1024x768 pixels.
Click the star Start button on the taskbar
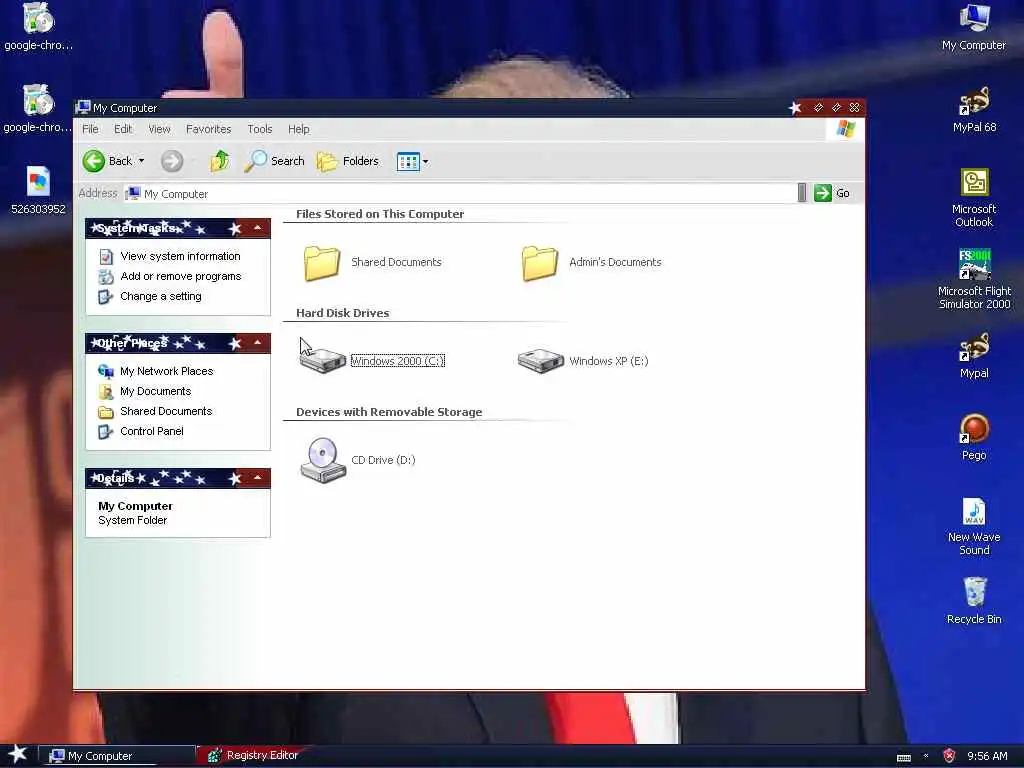click(18, 755)
